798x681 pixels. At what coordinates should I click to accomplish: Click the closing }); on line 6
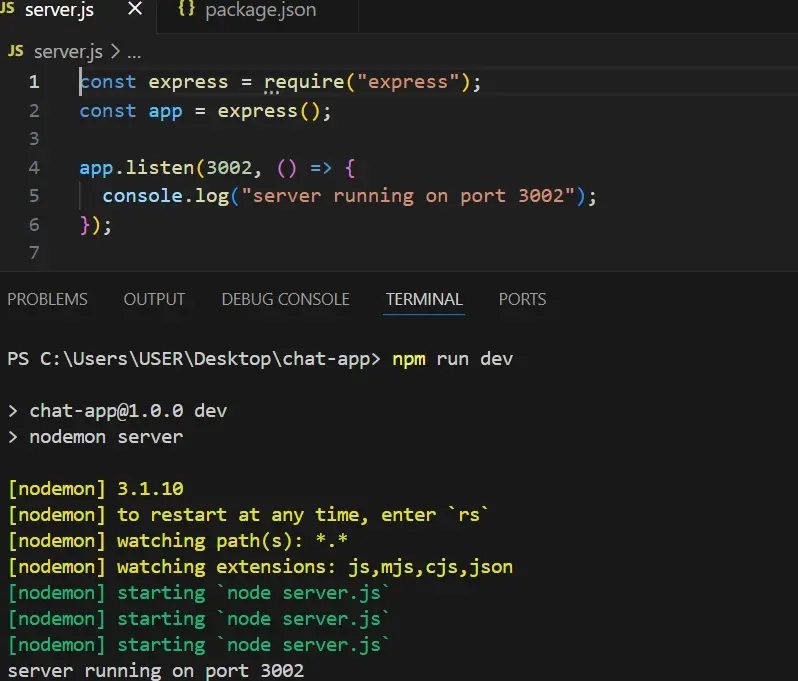96,225
